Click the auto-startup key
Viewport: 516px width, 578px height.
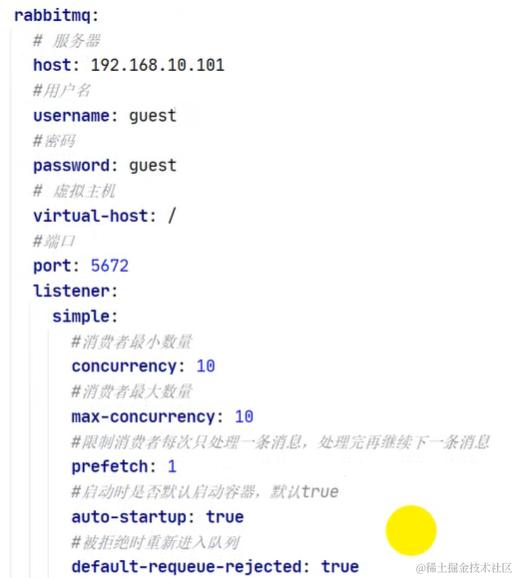129,517
